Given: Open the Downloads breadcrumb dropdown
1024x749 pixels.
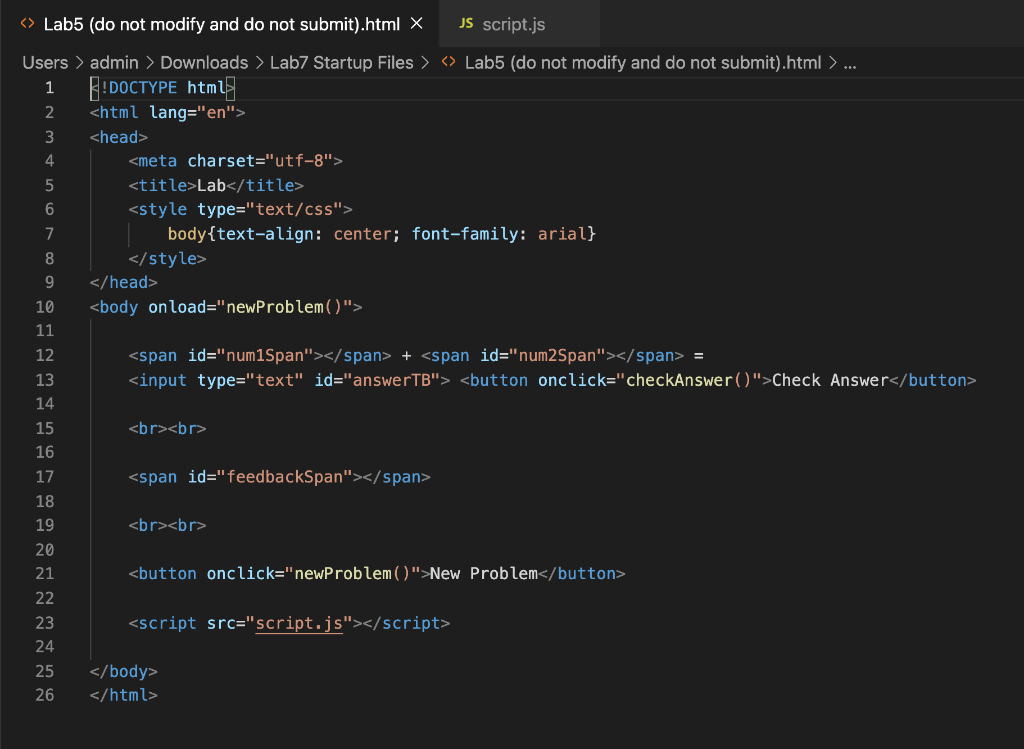Looking at the screenshot, I should [204, 62].
